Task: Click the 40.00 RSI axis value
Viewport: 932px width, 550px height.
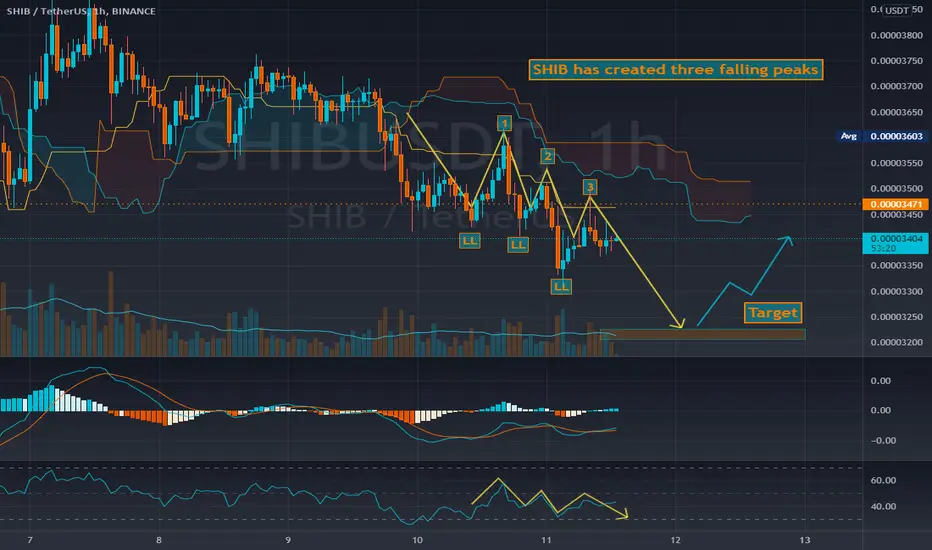Action: click(x=883, y=507)
